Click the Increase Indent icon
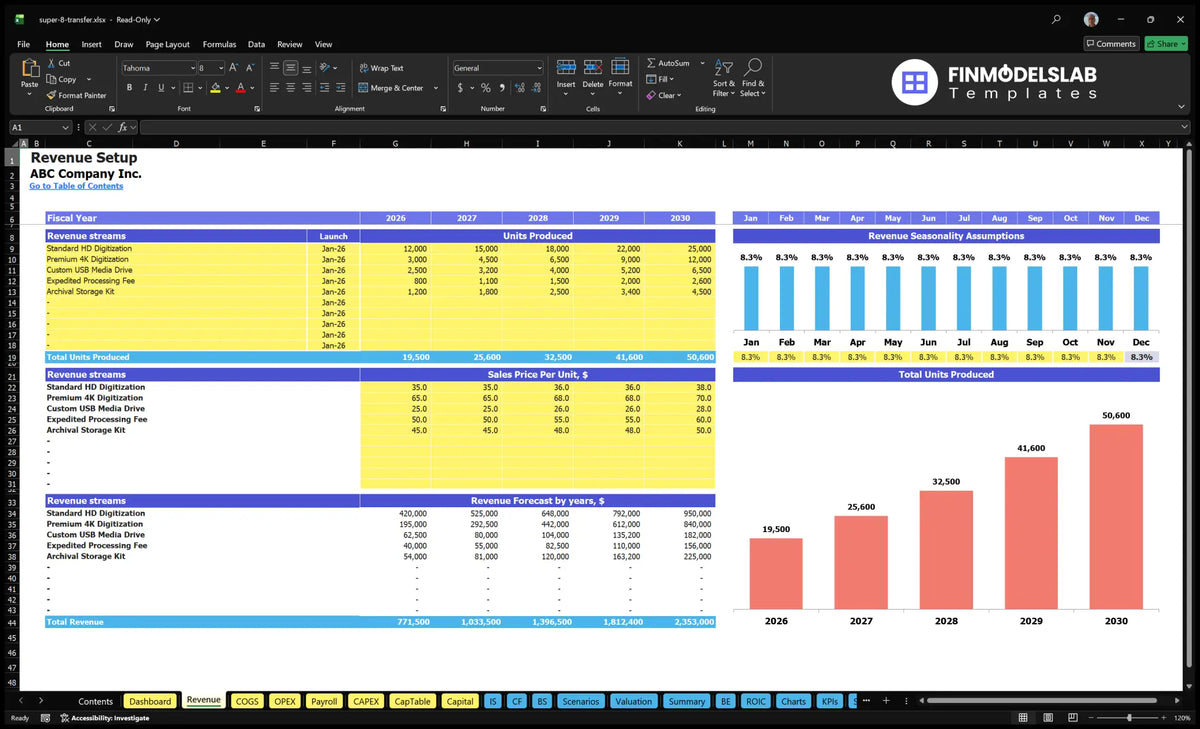This screenshot has width=1200, height=729. [340, 88]
